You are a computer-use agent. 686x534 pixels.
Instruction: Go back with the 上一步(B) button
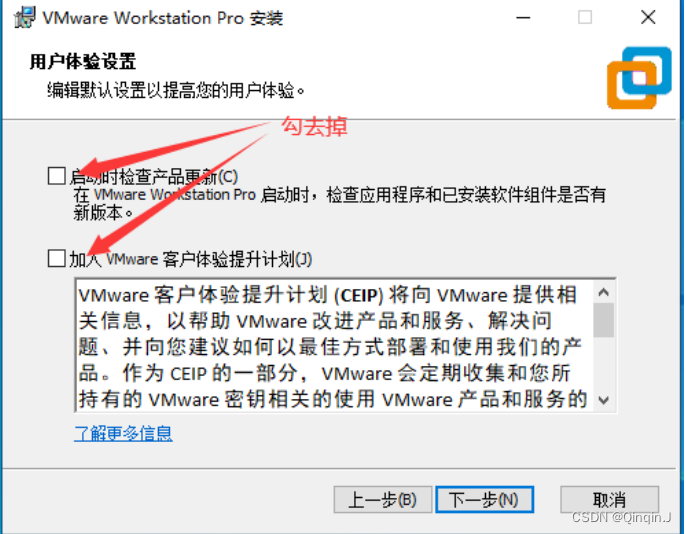click(x=383, y=499)
